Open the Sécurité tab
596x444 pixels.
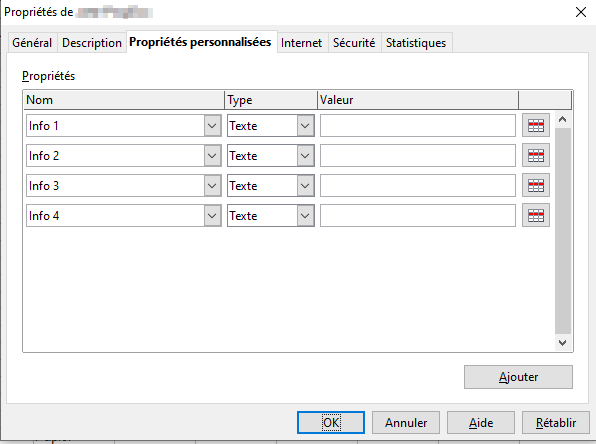coord(354,43)
